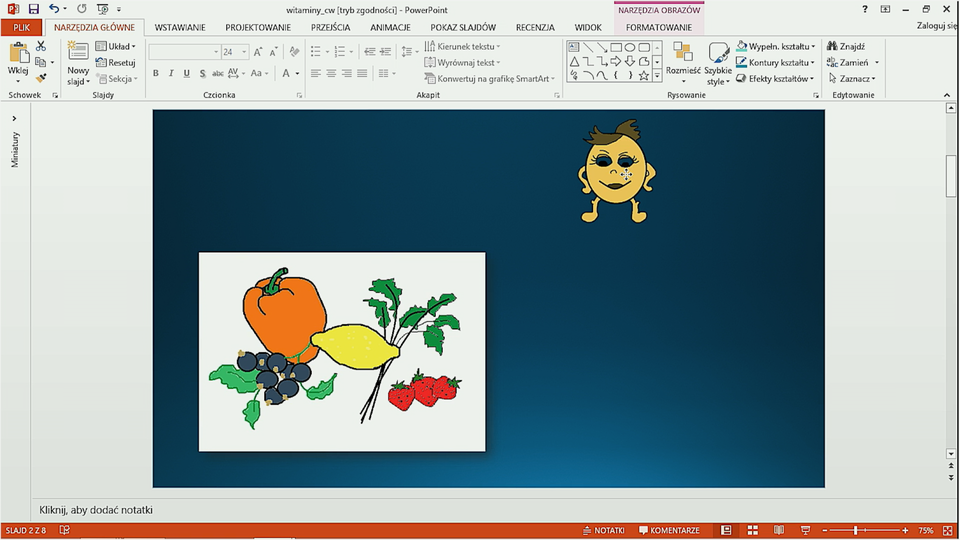Toggle italic text formatting
Screen dimensions: 960x540
point(171,73)
